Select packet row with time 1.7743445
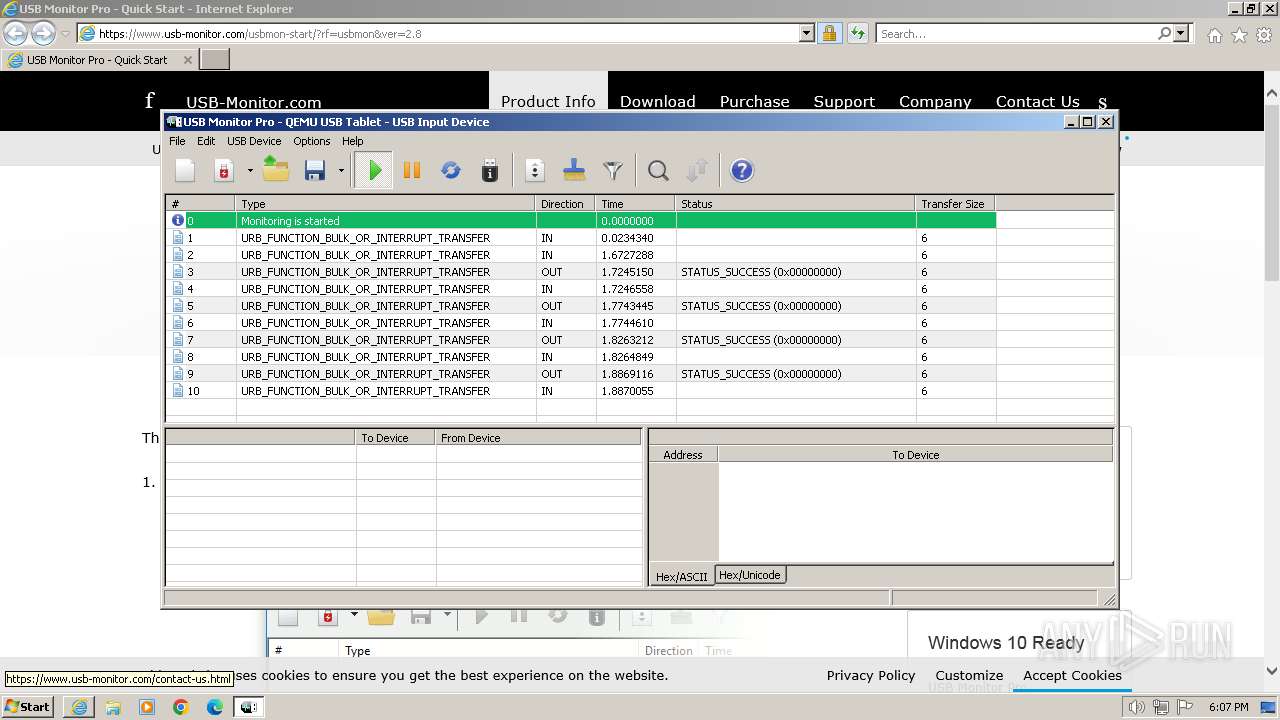The image size is (1280, 720). coord(581,306)
